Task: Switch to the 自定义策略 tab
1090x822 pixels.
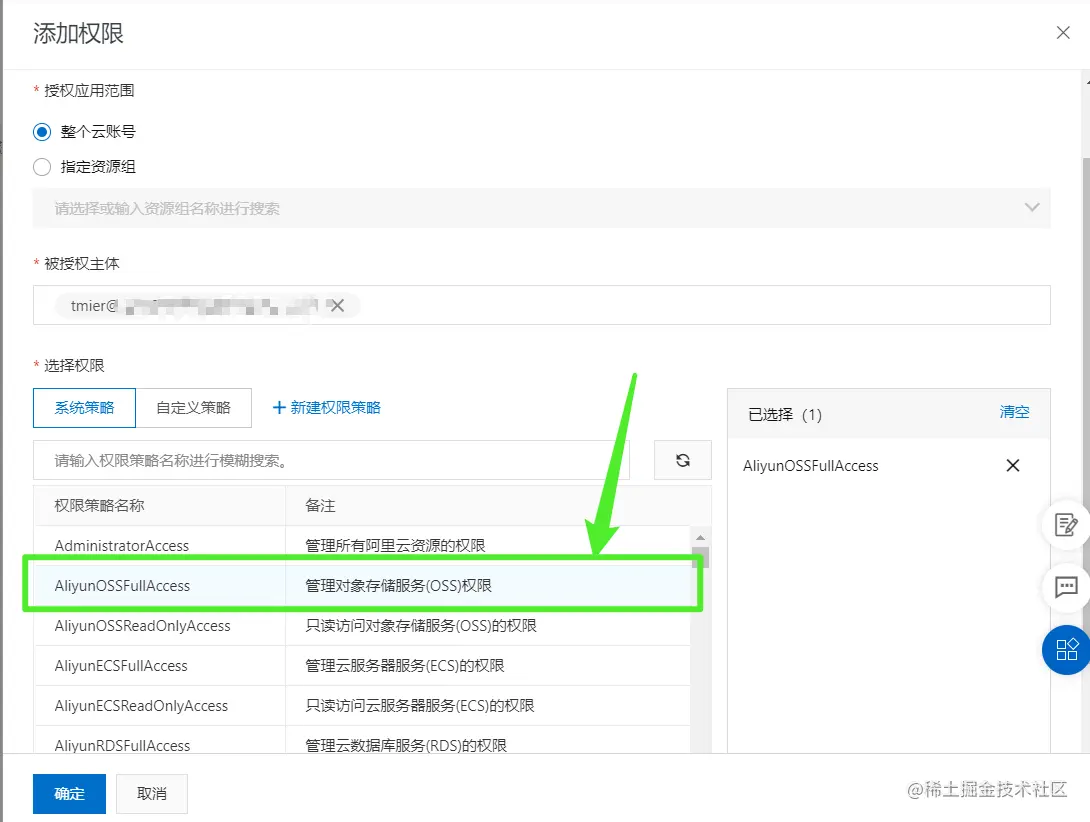Action: [193, 408]
